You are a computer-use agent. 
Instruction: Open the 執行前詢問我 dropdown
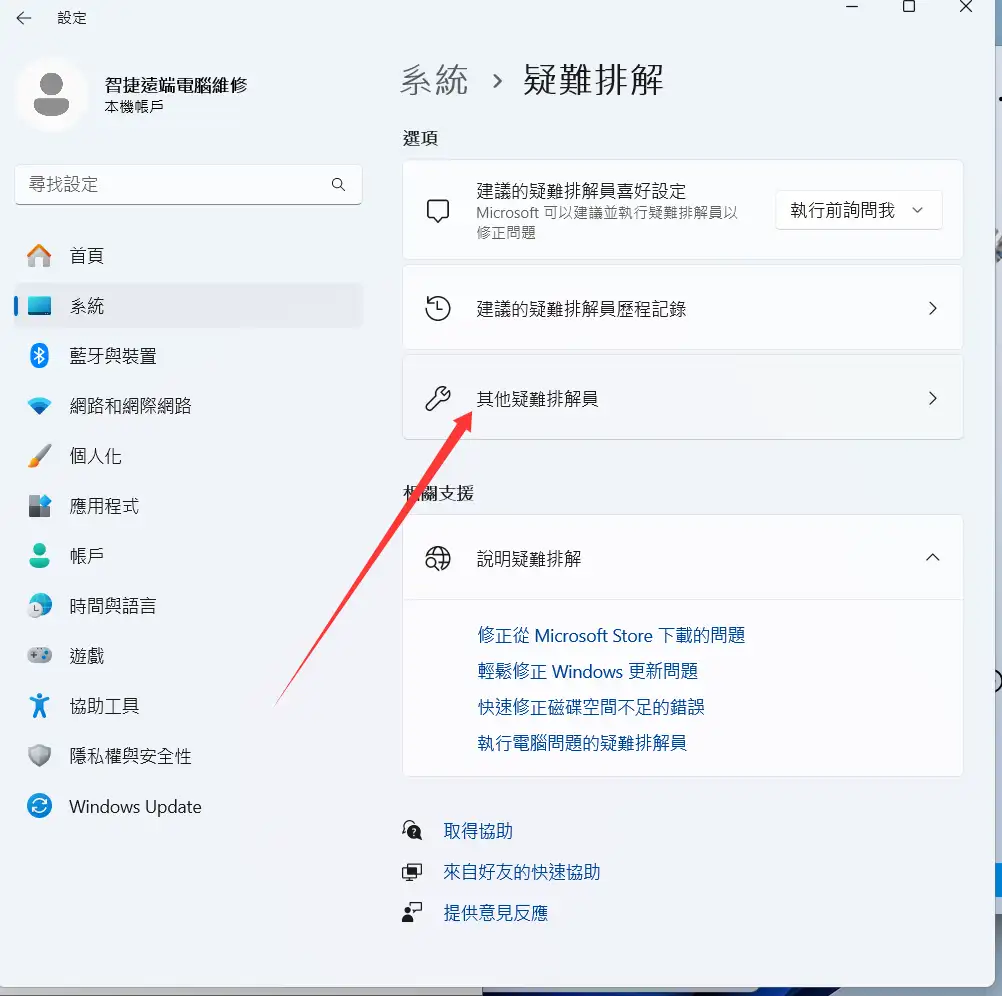[x=858, y=211]
